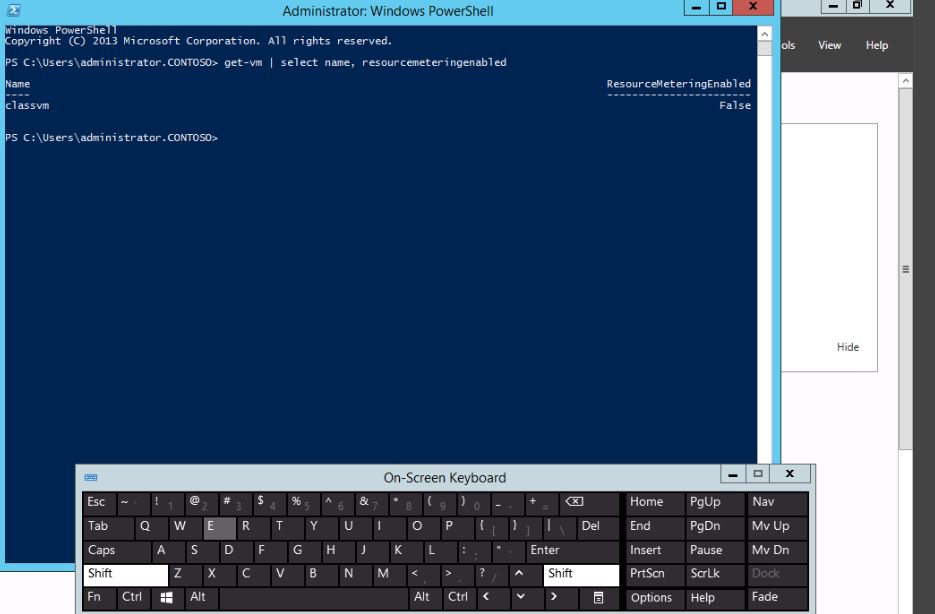Click the classvm name in output

coord(27,106)
